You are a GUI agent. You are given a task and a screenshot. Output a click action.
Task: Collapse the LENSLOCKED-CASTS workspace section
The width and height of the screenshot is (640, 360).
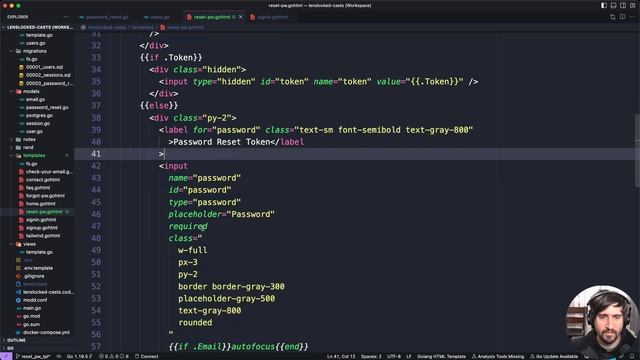click(38, 27)
